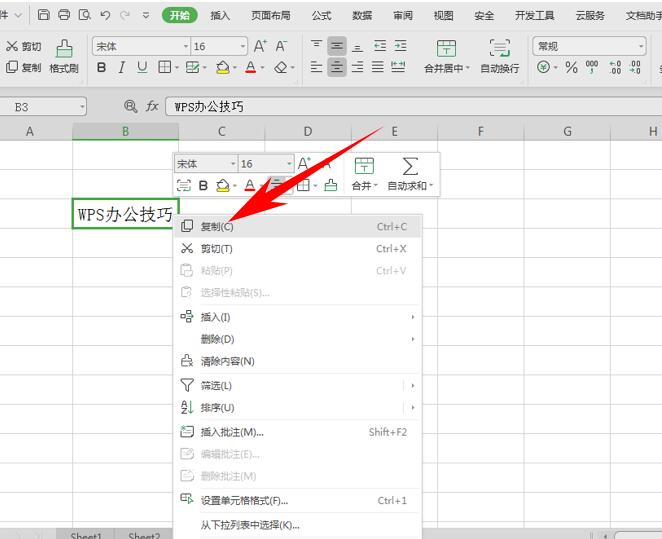This screenshot has width=662, height=539.
Task: Click the ribbon Cut (剪切) scissors button
Action: click(23, 46)
